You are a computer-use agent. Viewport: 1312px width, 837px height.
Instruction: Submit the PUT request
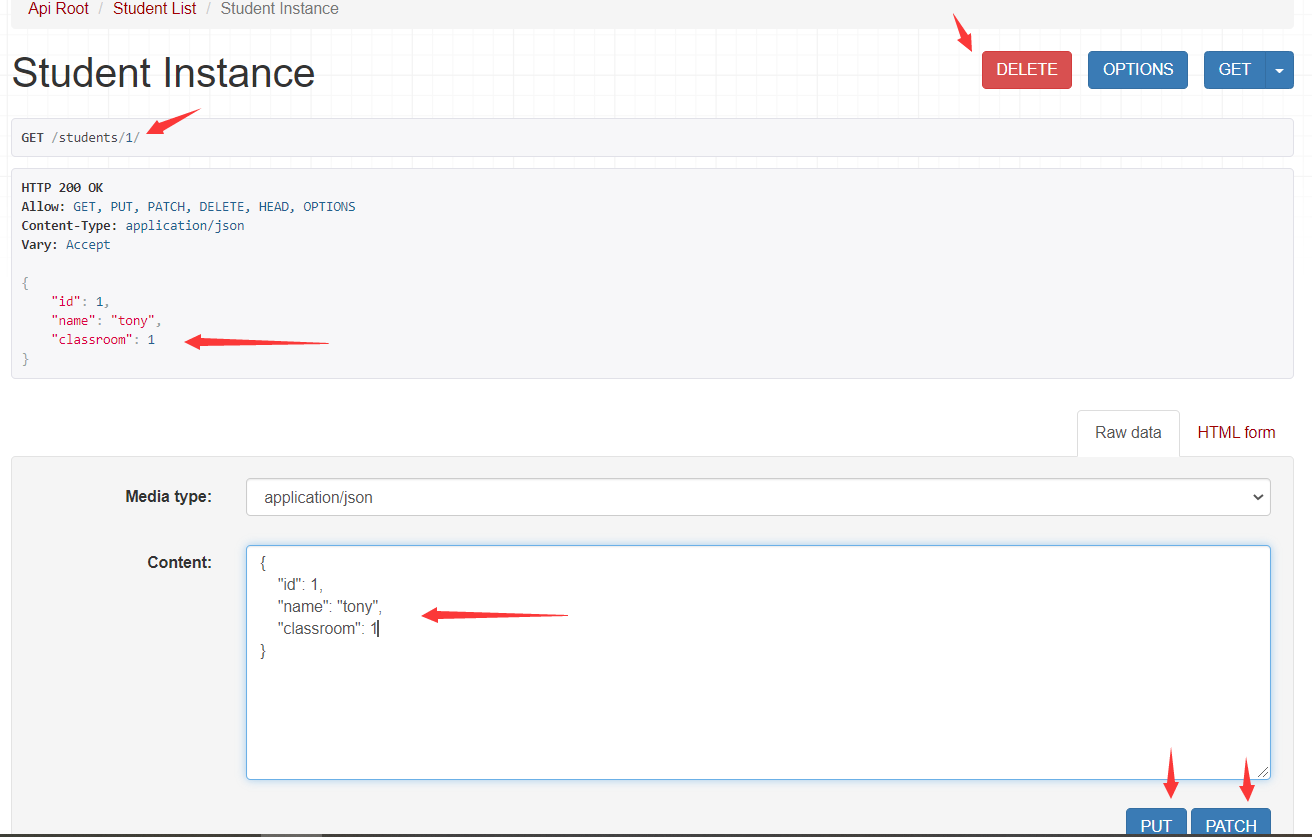[x=1156, y=824]
